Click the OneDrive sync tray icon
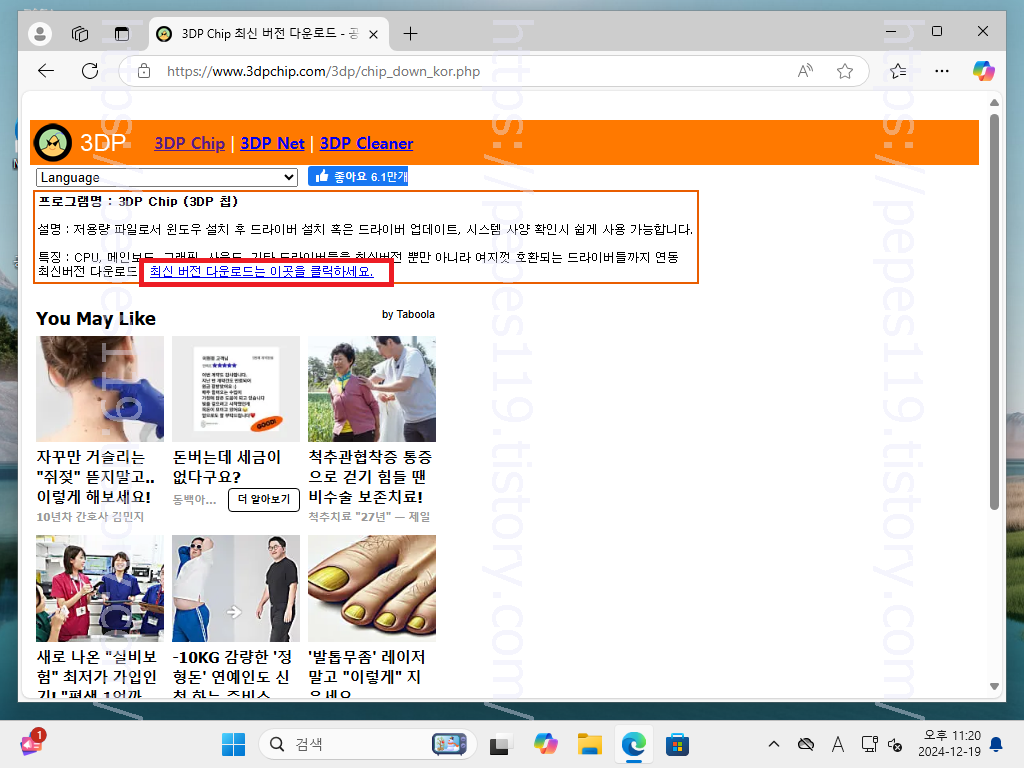Viewport: 1024px width, 768px height. pos(806,744)
